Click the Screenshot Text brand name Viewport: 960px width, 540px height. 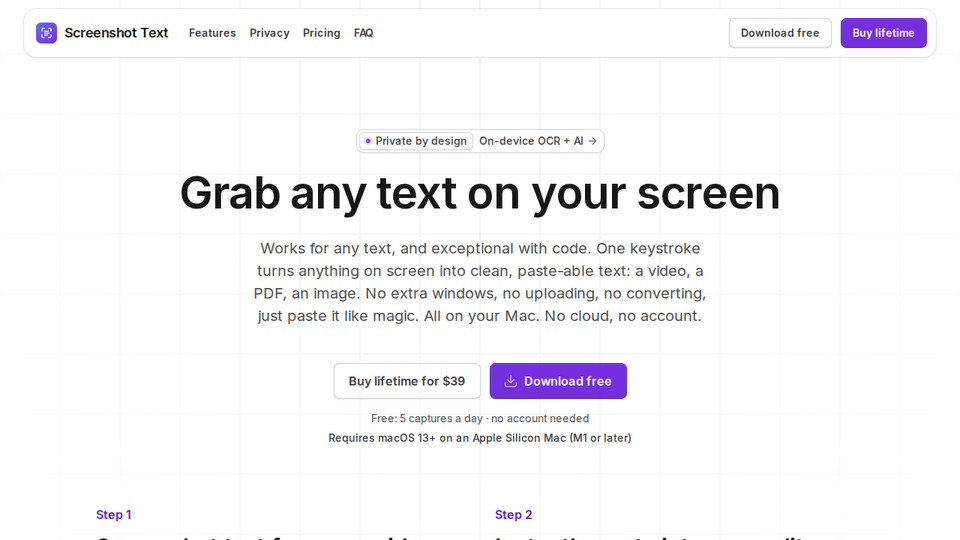pyautogui.click(x=116, y=33)
